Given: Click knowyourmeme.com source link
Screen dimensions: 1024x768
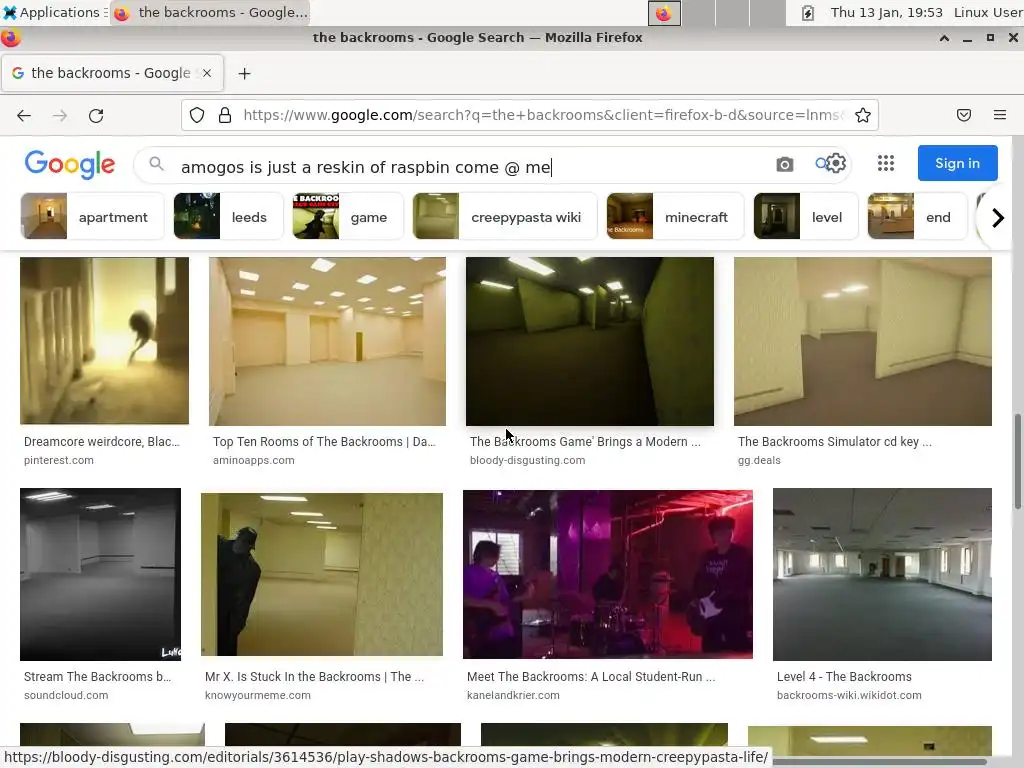Looking at the screenshot, I should (x=258, y=696).
